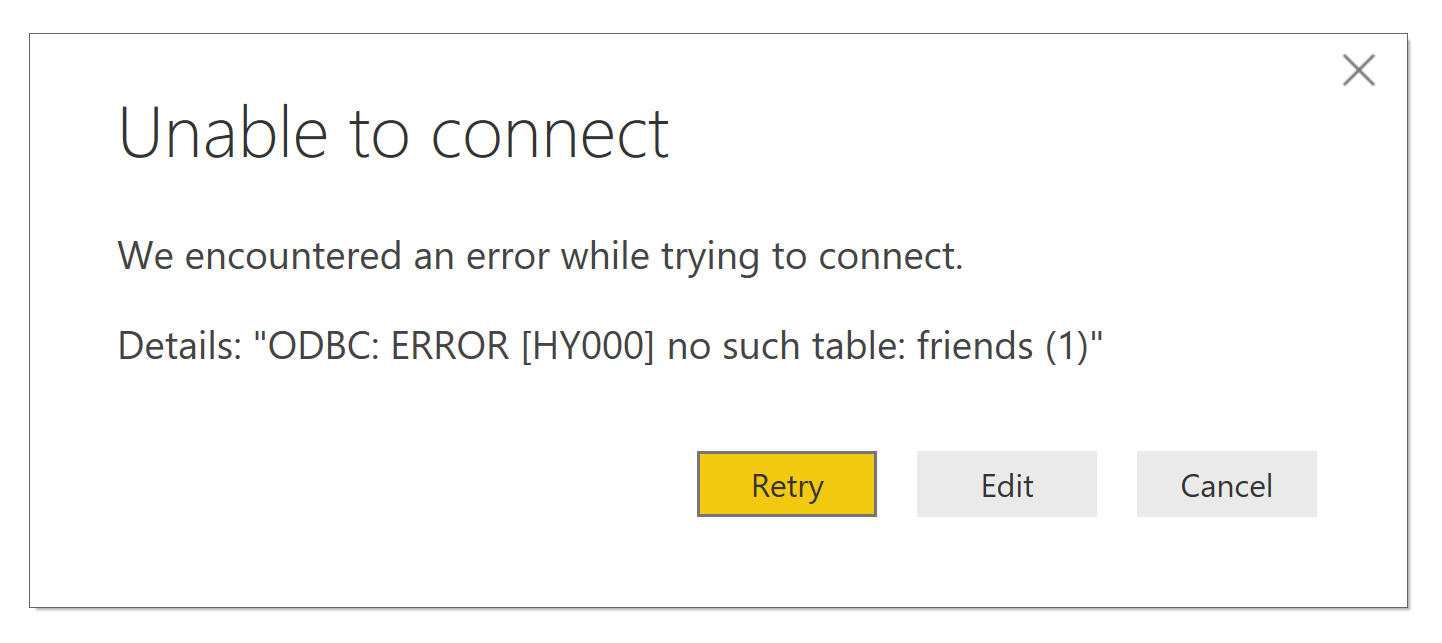The image size is (1442, 643).
Task: Dismiss dialog using the close X
Action: pyautogui.click(x=1358, y=71)
